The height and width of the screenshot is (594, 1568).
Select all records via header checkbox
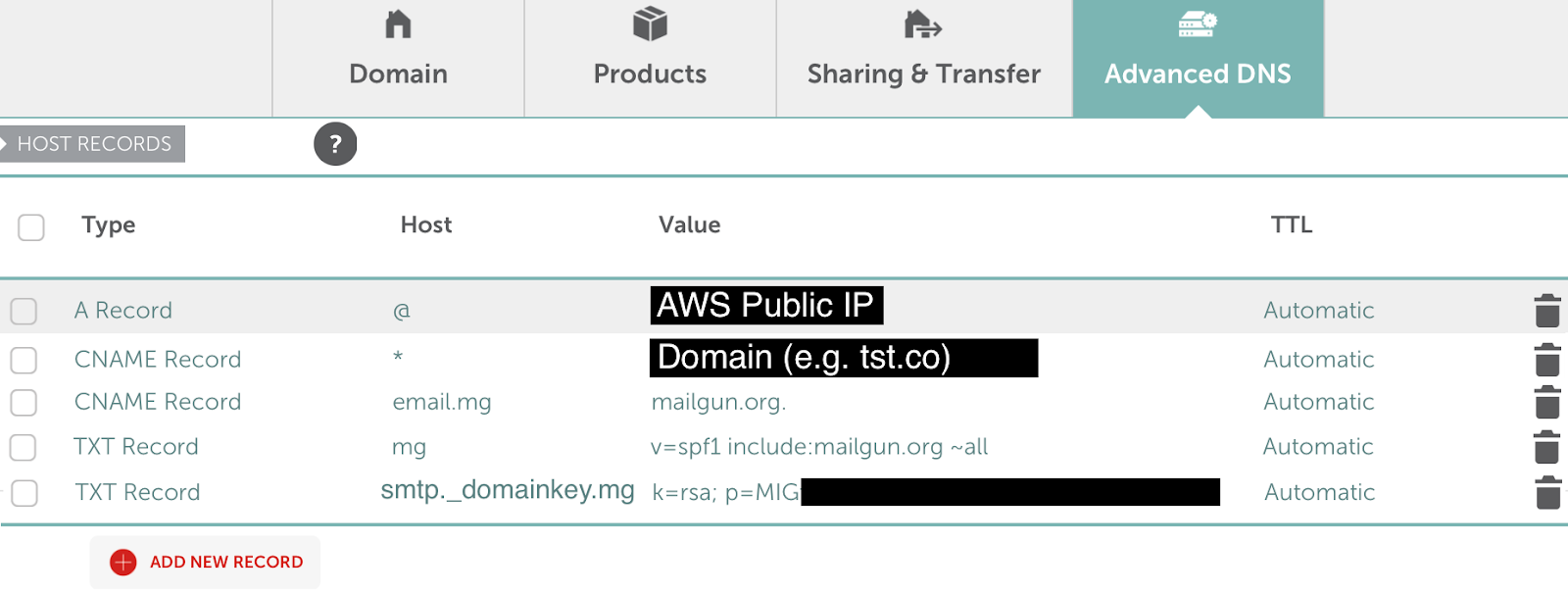click(x=30, y=226)
